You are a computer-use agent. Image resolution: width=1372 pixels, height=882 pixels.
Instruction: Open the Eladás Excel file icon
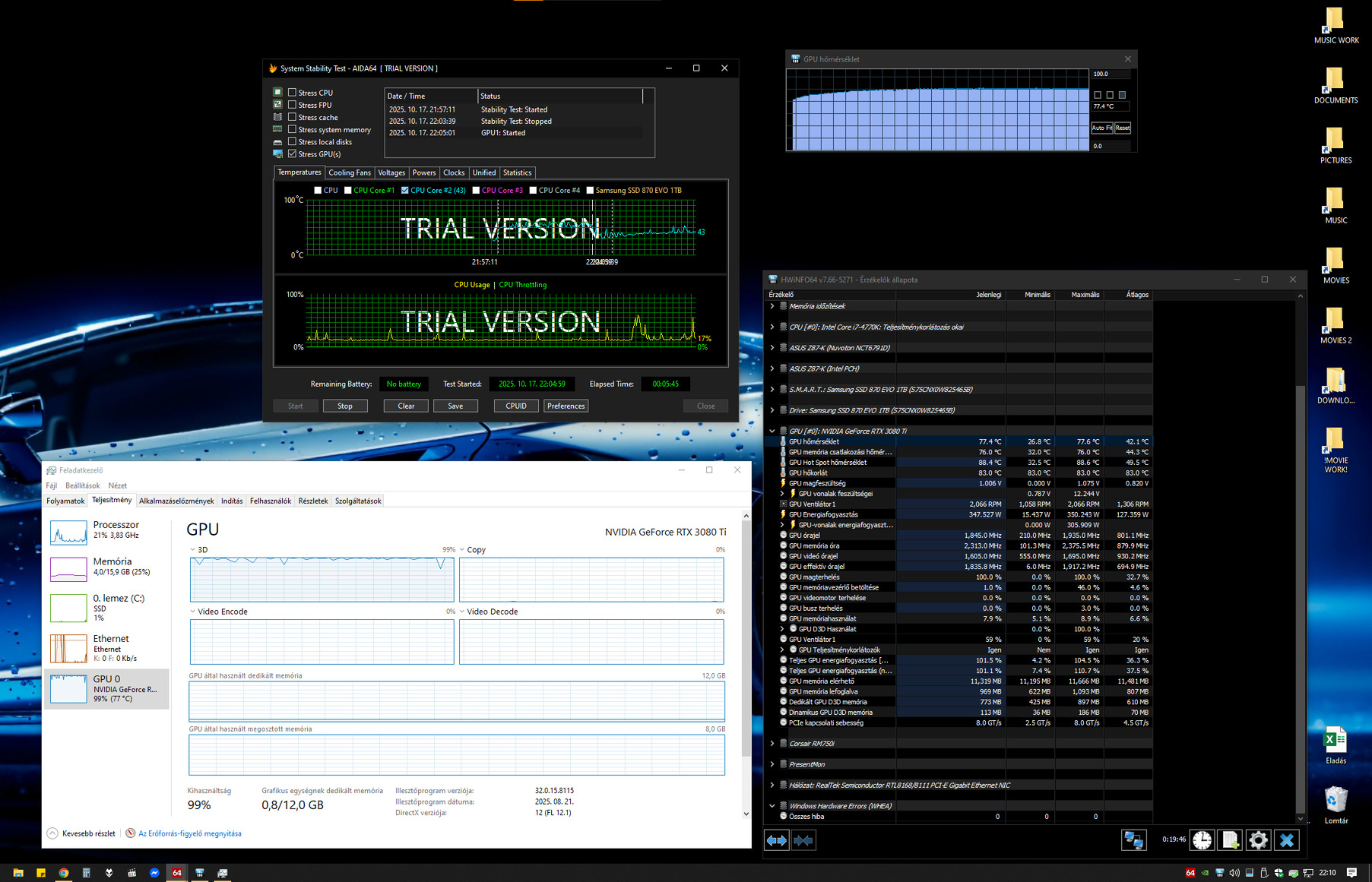pos(1336,746)
